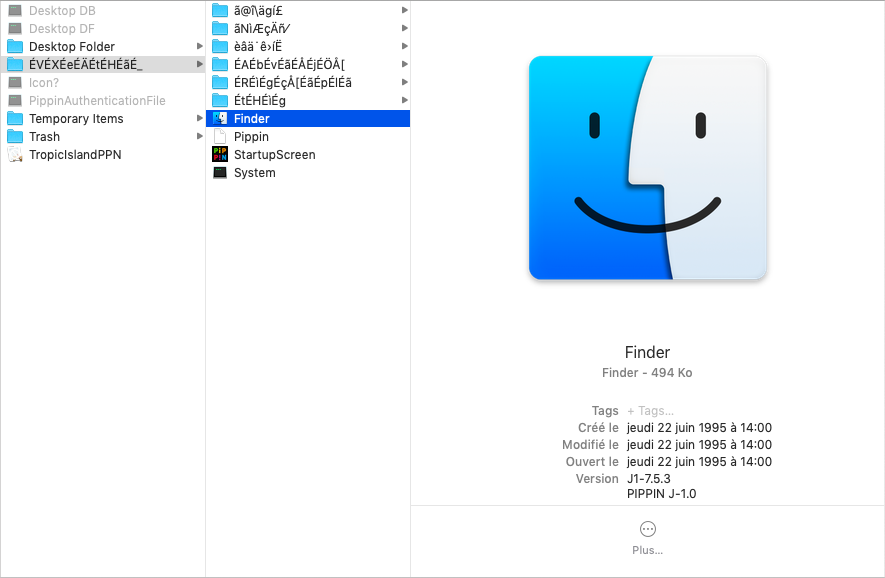
Task: Click the TropicIslandPPN application icon
Action: pos(15,155)
